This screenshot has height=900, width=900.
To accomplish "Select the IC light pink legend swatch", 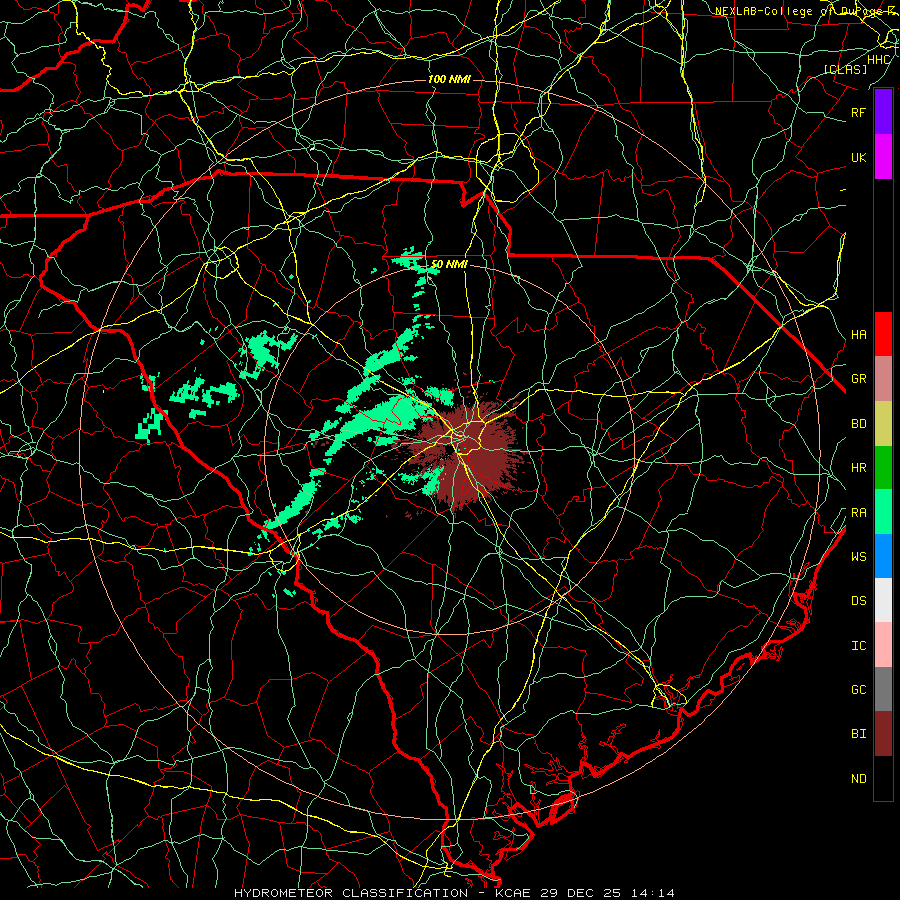I will pos(883,645).
